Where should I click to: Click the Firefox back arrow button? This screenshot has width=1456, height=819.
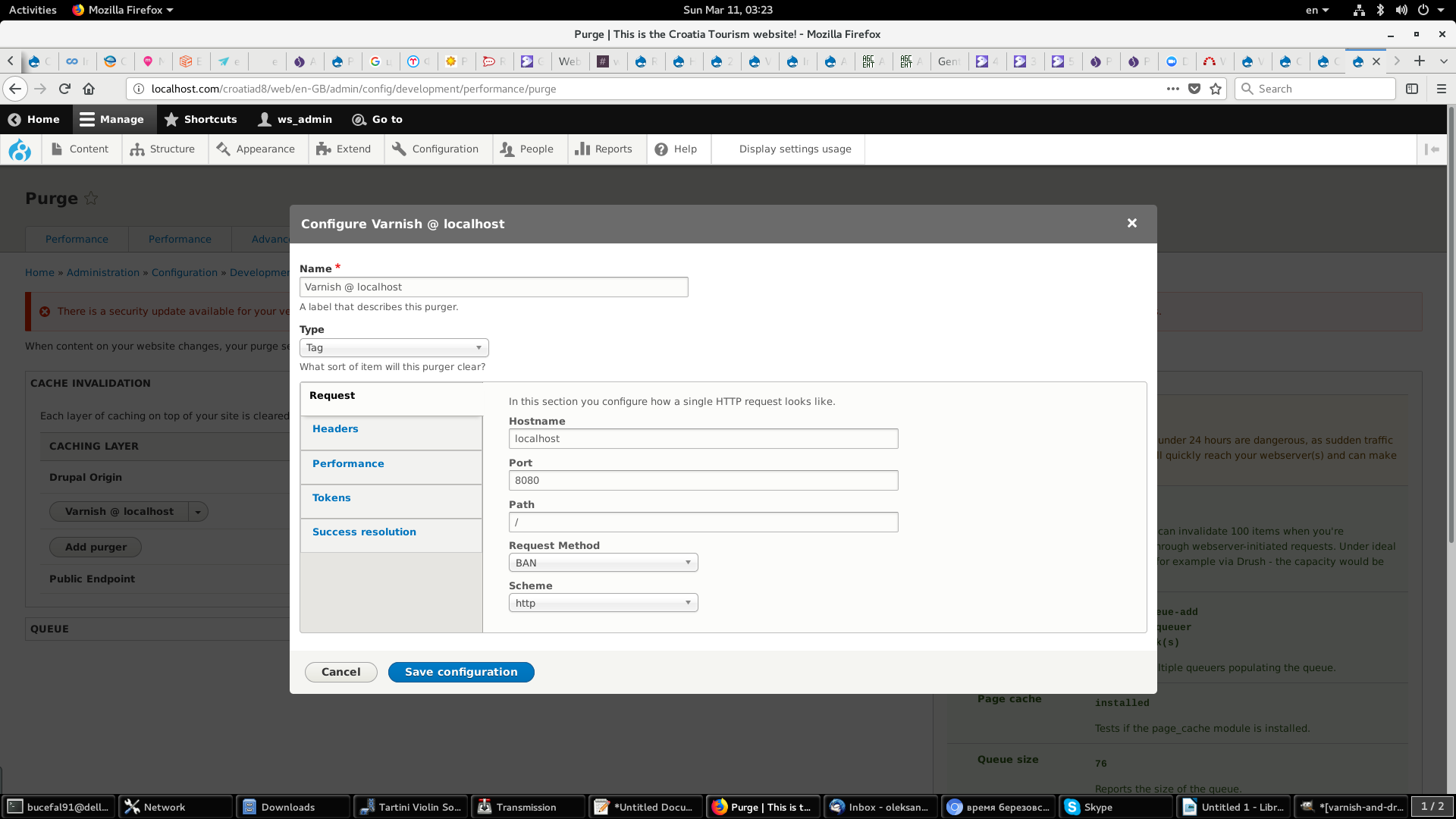pos(15,89)
